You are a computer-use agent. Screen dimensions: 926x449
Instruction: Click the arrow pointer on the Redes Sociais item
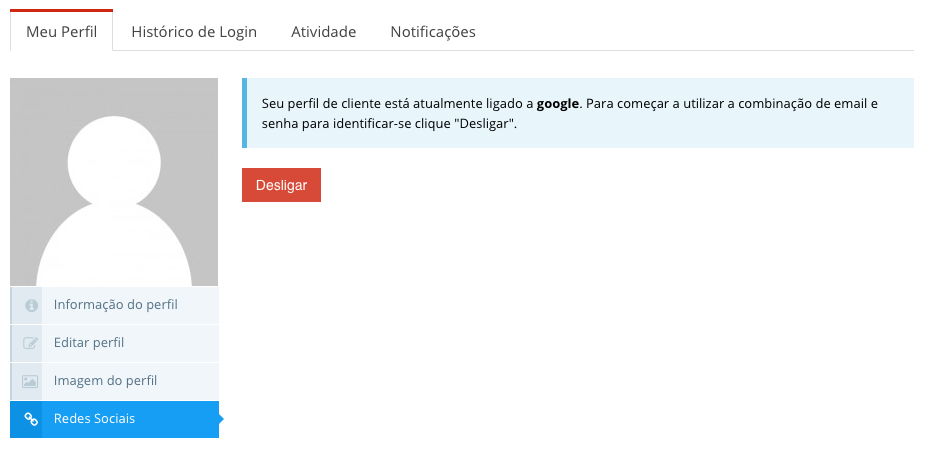pos(221,419)
